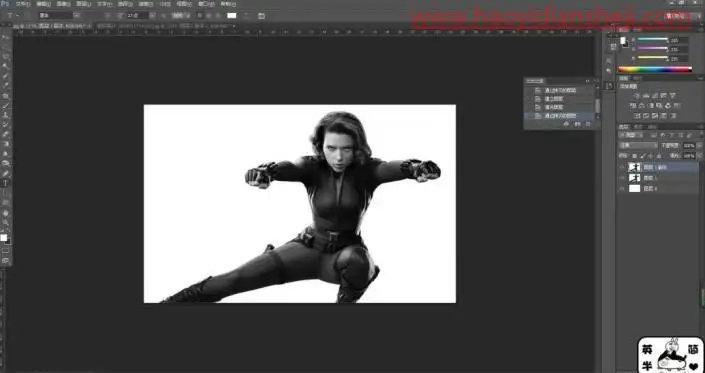Select the Gradient tool
Screen dimensions: 705x373
(6, 144)
